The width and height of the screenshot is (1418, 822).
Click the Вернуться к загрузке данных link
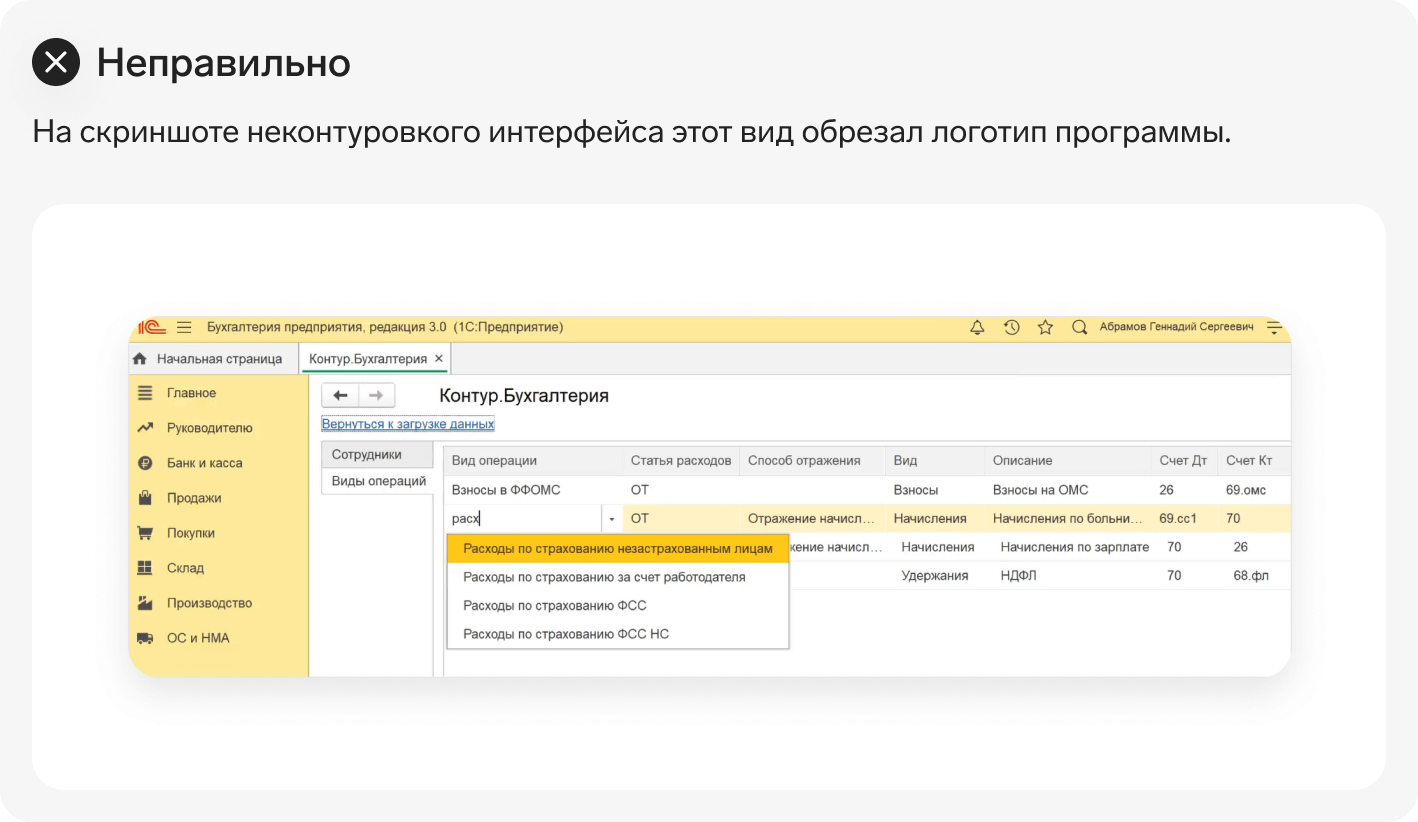click(x=408, y=424)
